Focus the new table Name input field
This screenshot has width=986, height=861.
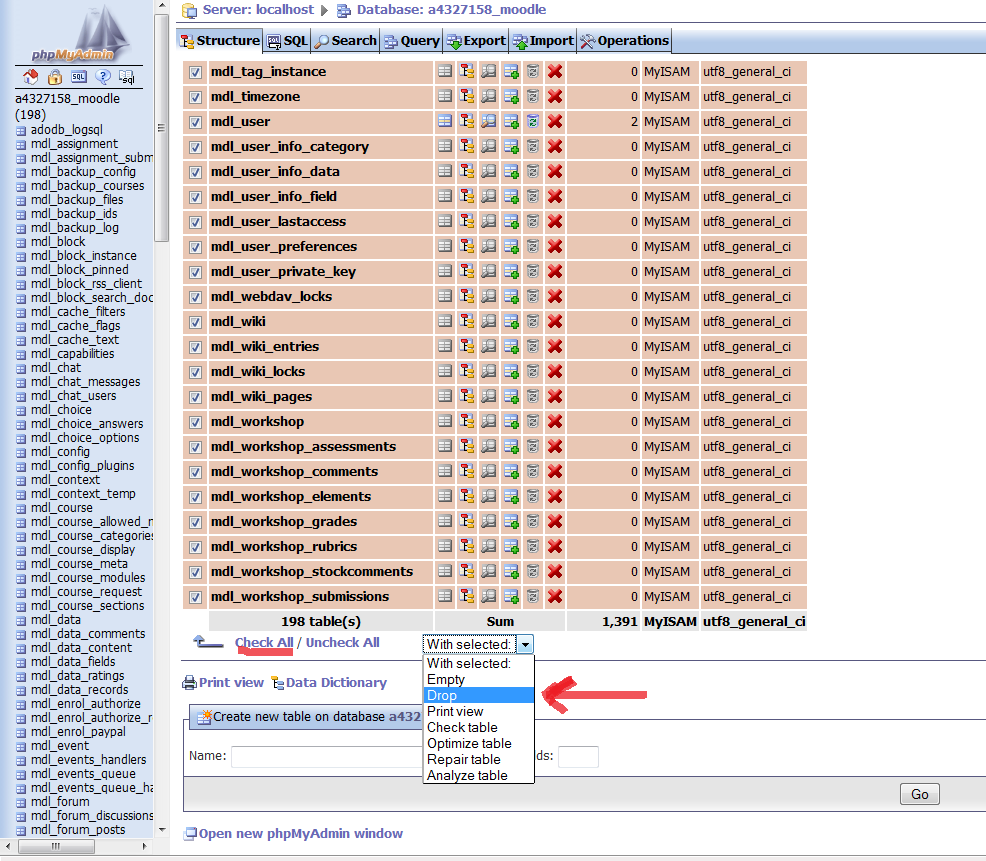326,756
